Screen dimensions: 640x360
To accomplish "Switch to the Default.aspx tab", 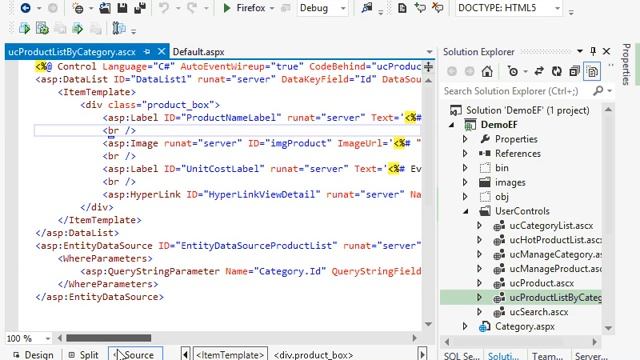I will pos(198,52).
